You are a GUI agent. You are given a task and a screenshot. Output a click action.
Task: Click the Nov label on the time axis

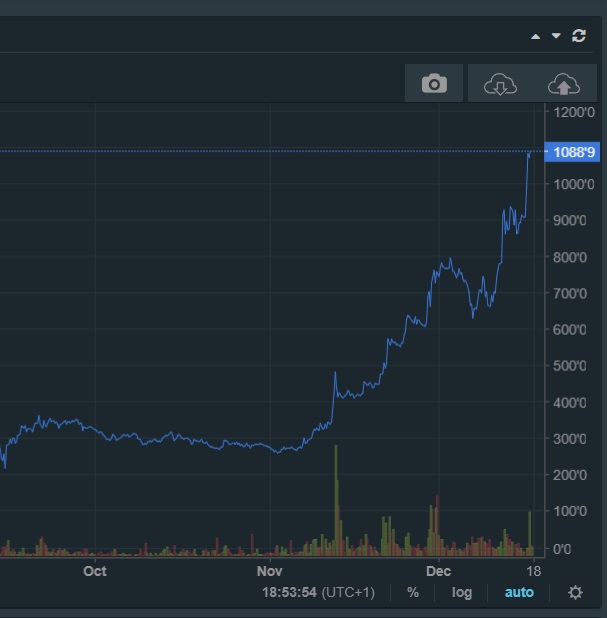270,571
